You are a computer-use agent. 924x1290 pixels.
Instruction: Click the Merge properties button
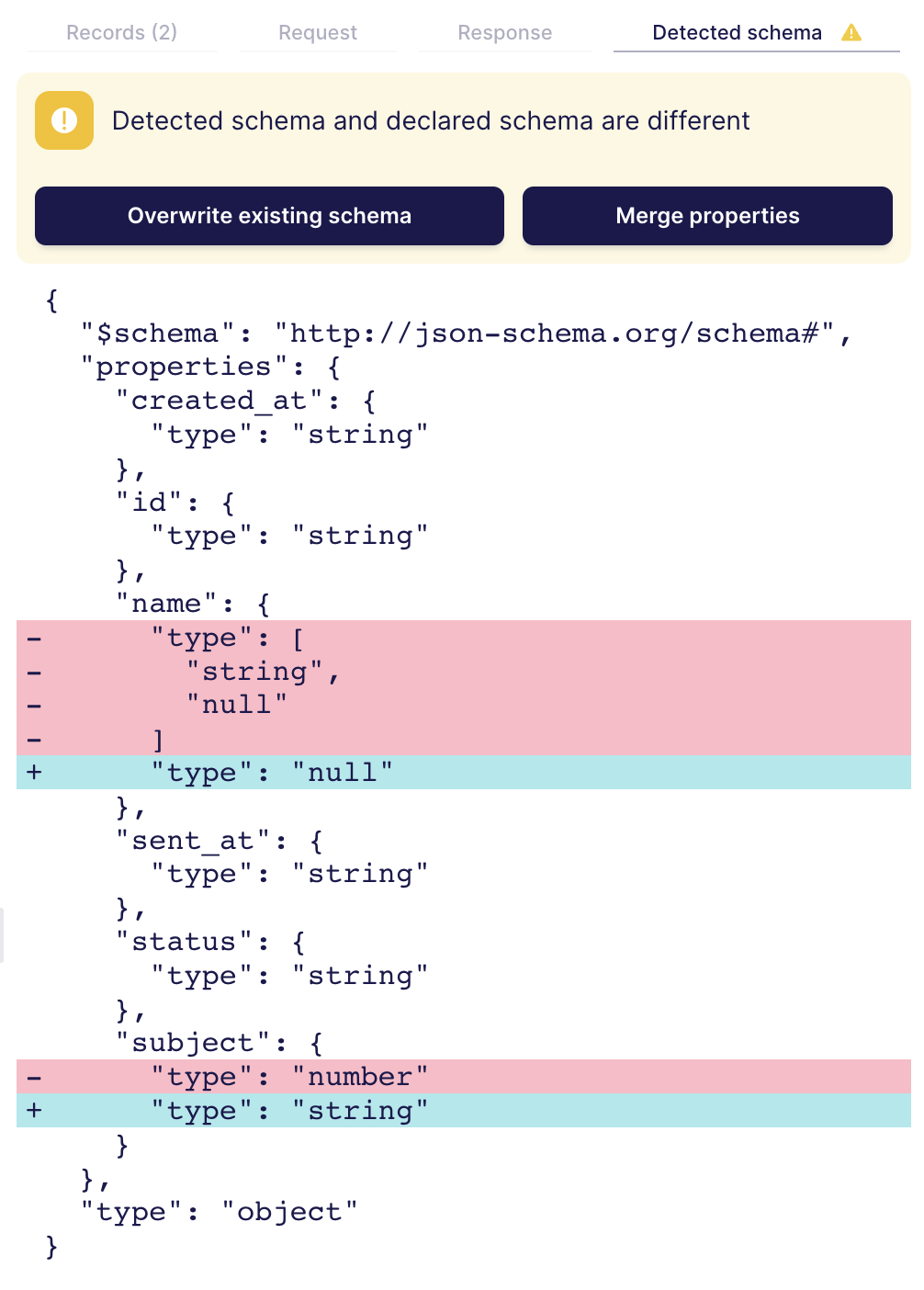[x=707, y=216]
